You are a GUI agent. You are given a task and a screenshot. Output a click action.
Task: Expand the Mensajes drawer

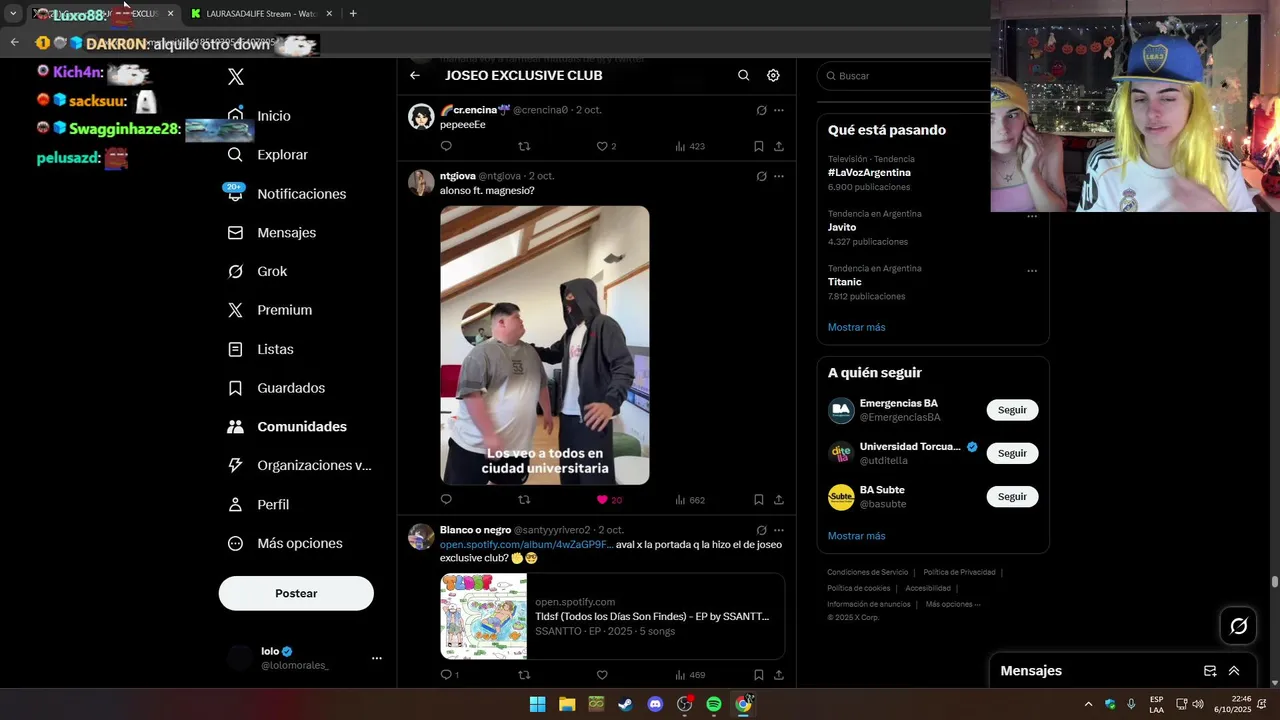(1234, 671)
